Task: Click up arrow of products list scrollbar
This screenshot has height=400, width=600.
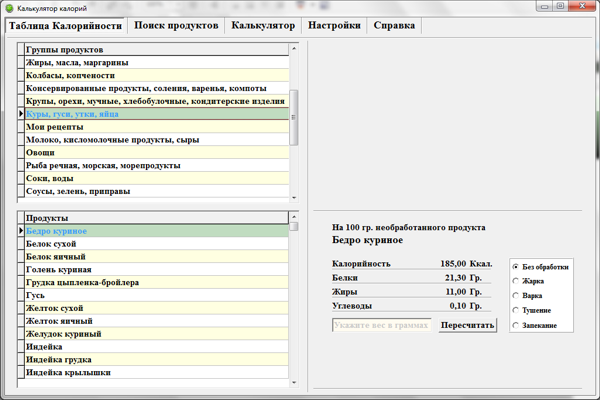Action: click(x=294, y=217)
